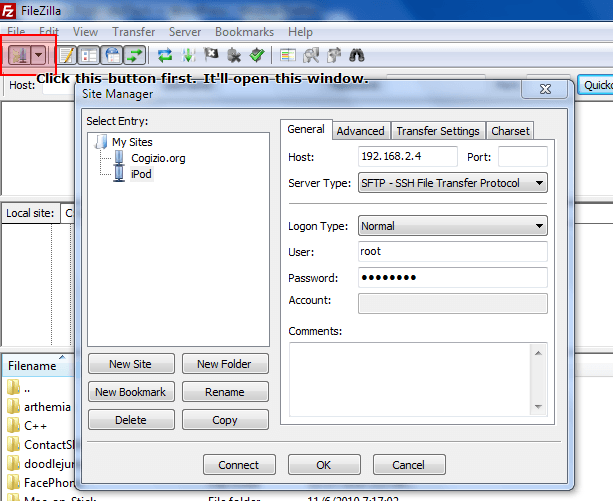
Task: Open the Bookmarks menu
Action: 244,32
